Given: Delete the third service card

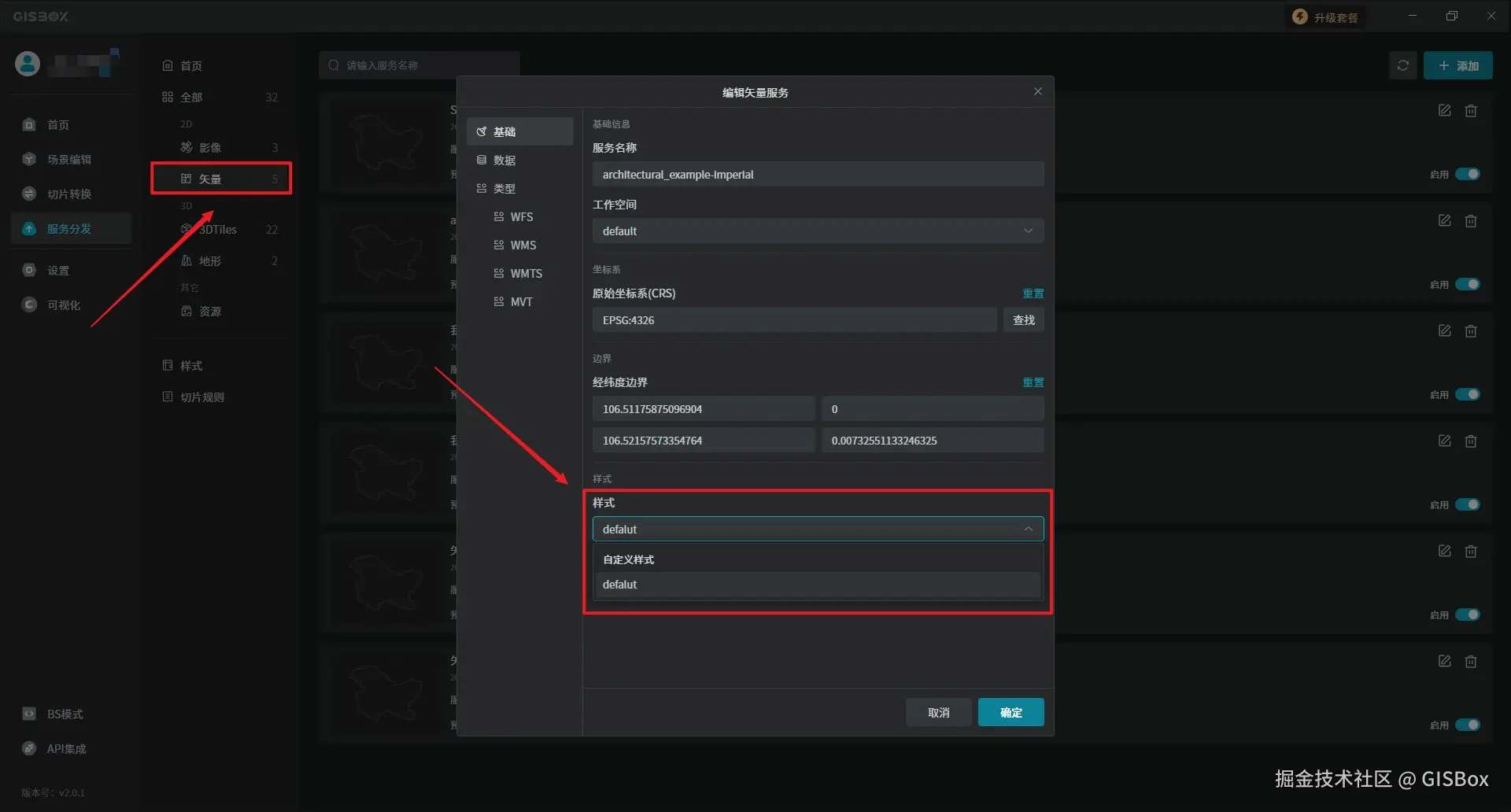Looking at the screenshot, I should tap(1470, 330).
